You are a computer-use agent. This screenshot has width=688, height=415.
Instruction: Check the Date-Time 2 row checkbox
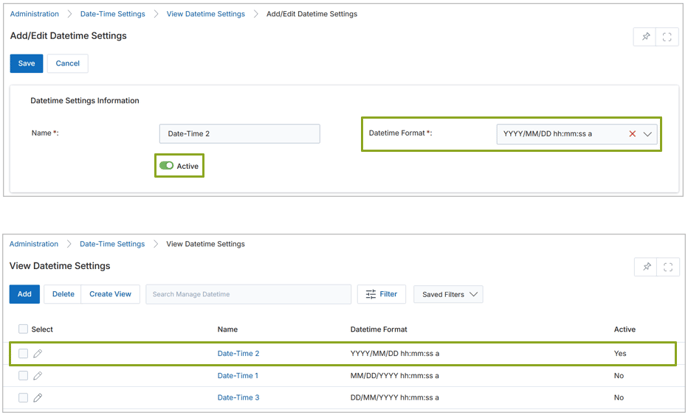point(23,354)
